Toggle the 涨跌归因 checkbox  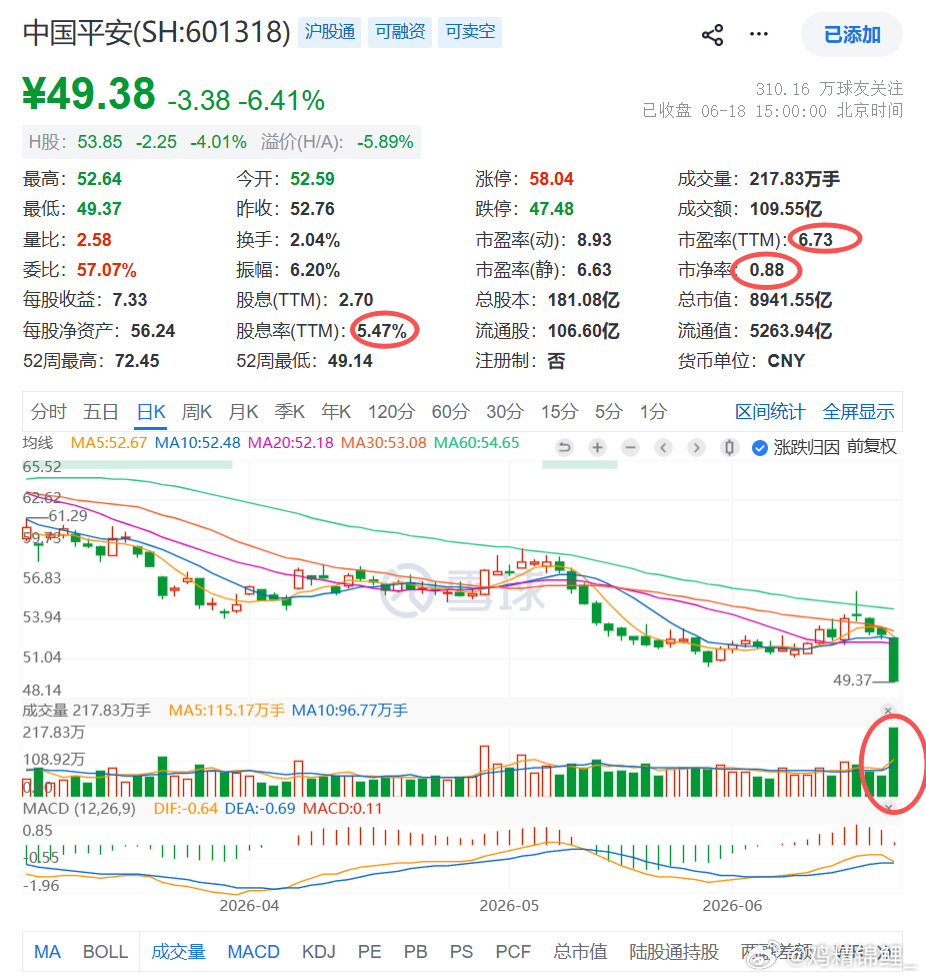click(759, 448)
